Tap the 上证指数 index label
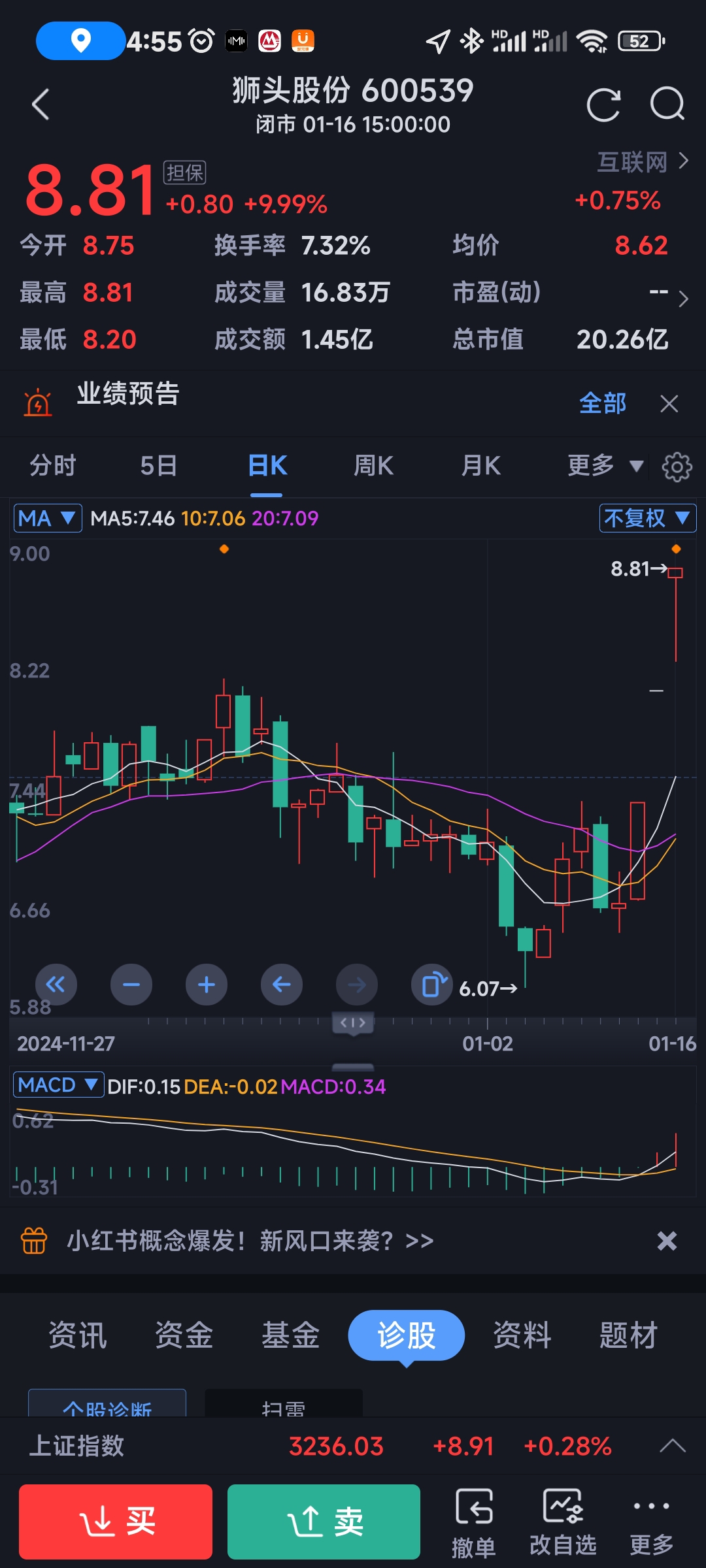The height and width of the screenshot is (1568, 706). (x=77, y=1446)
